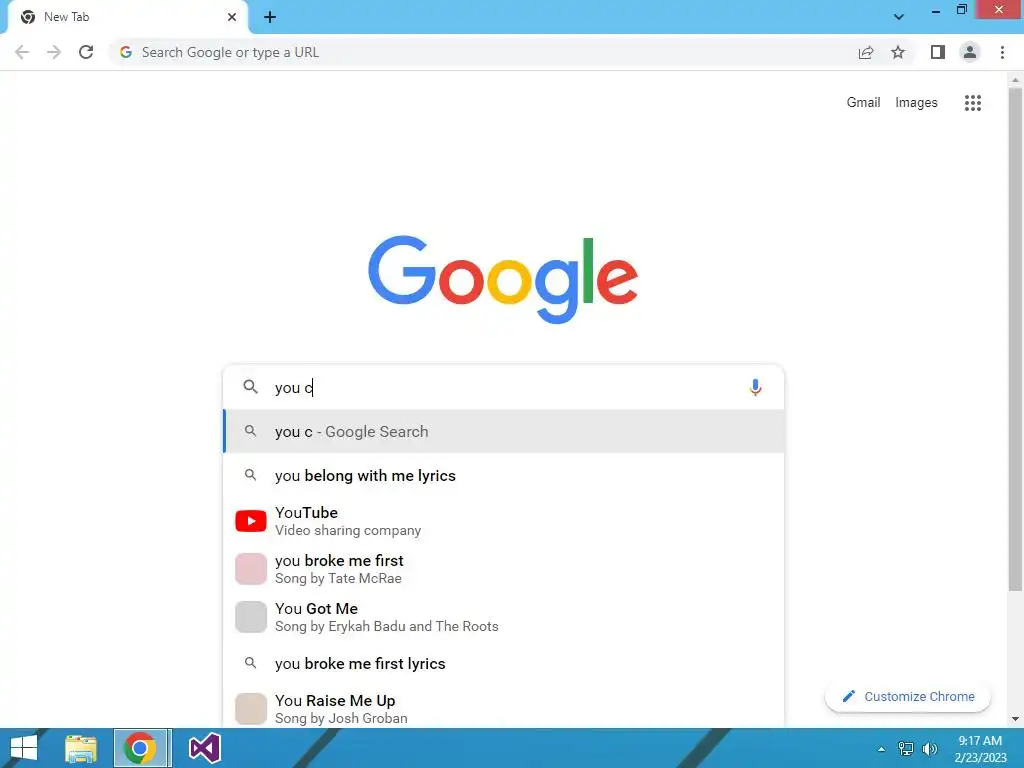Click the YouTube logo suggestion icon
The image size is (1024, 768).
(x=251, y=521)
